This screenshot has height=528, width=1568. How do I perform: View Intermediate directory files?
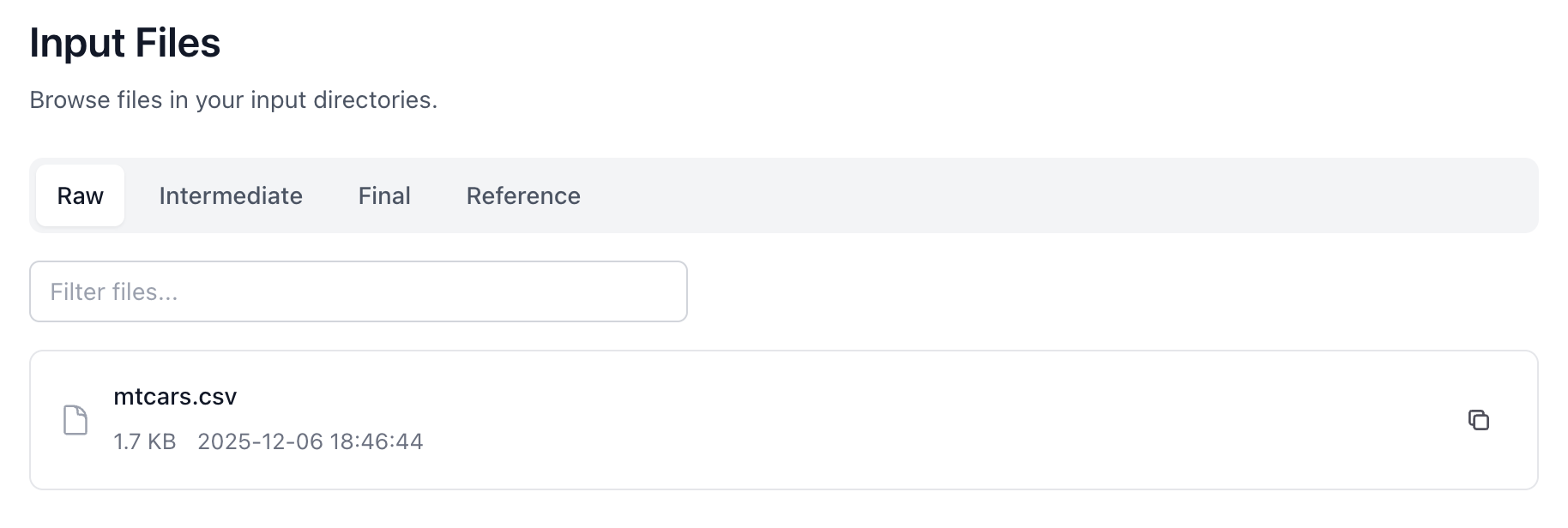click(x=231, y=195)
